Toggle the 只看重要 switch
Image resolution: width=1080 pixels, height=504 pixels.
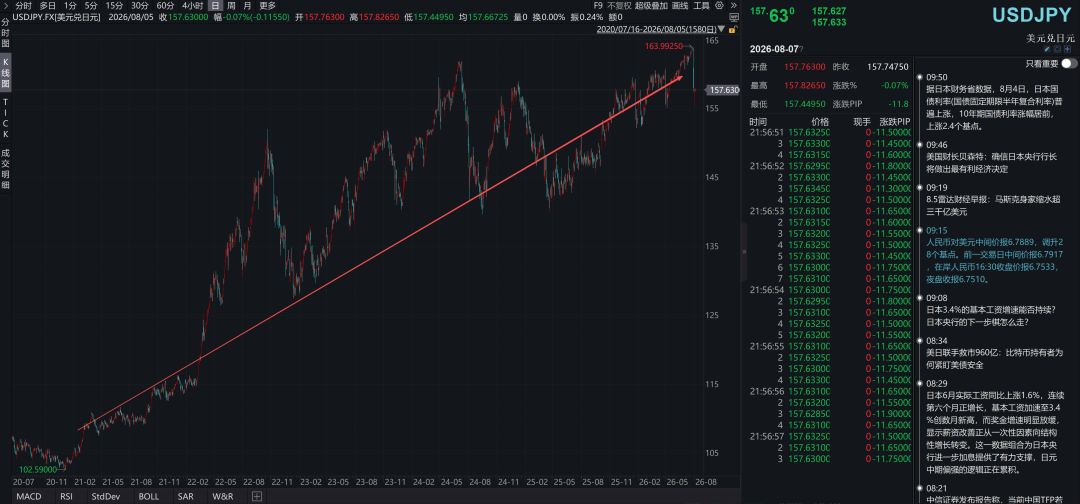coord(1070,63)
